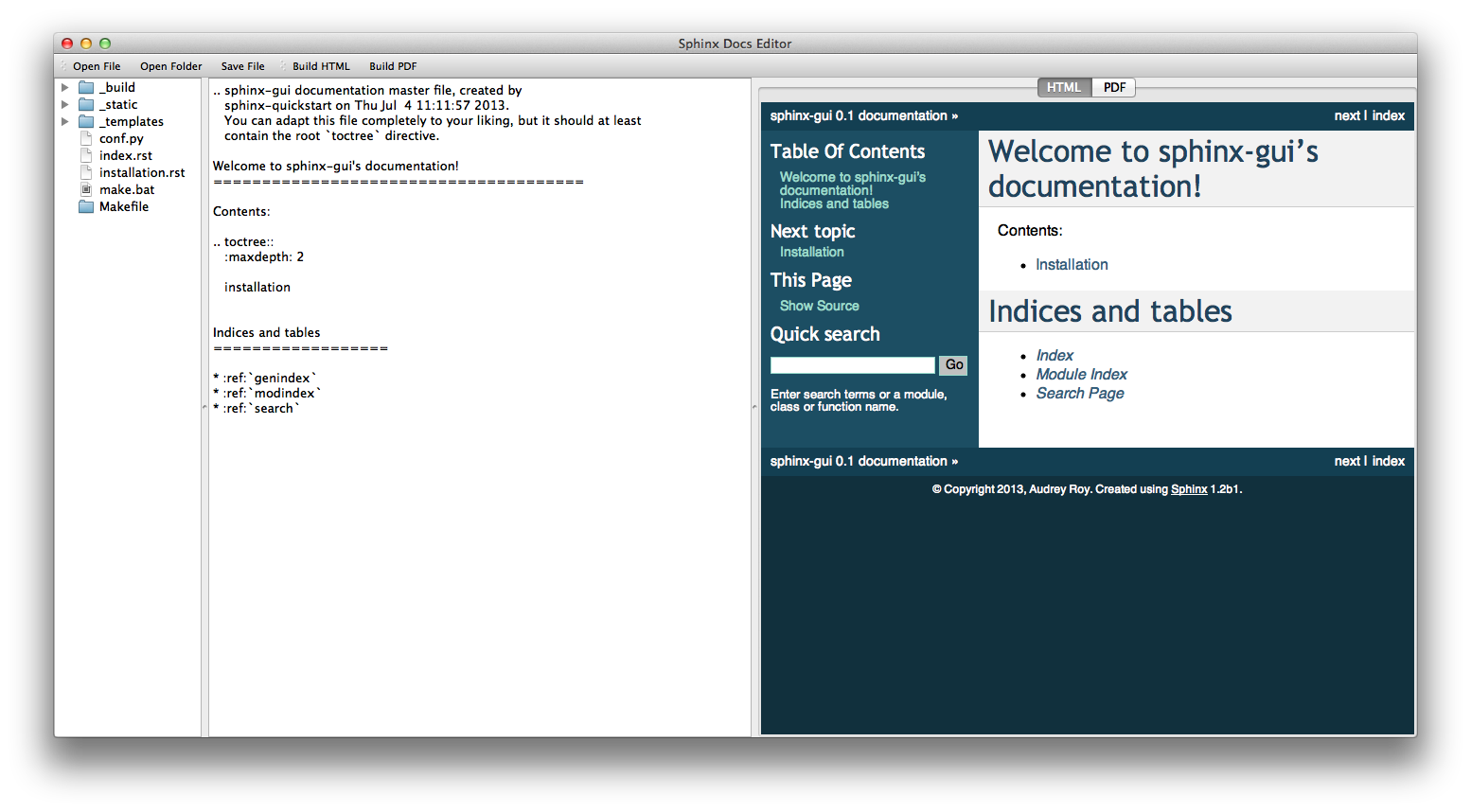Click the '.. toctree::' line in the editor
This screenshot has height=812, width=1471.
point(243,242)
